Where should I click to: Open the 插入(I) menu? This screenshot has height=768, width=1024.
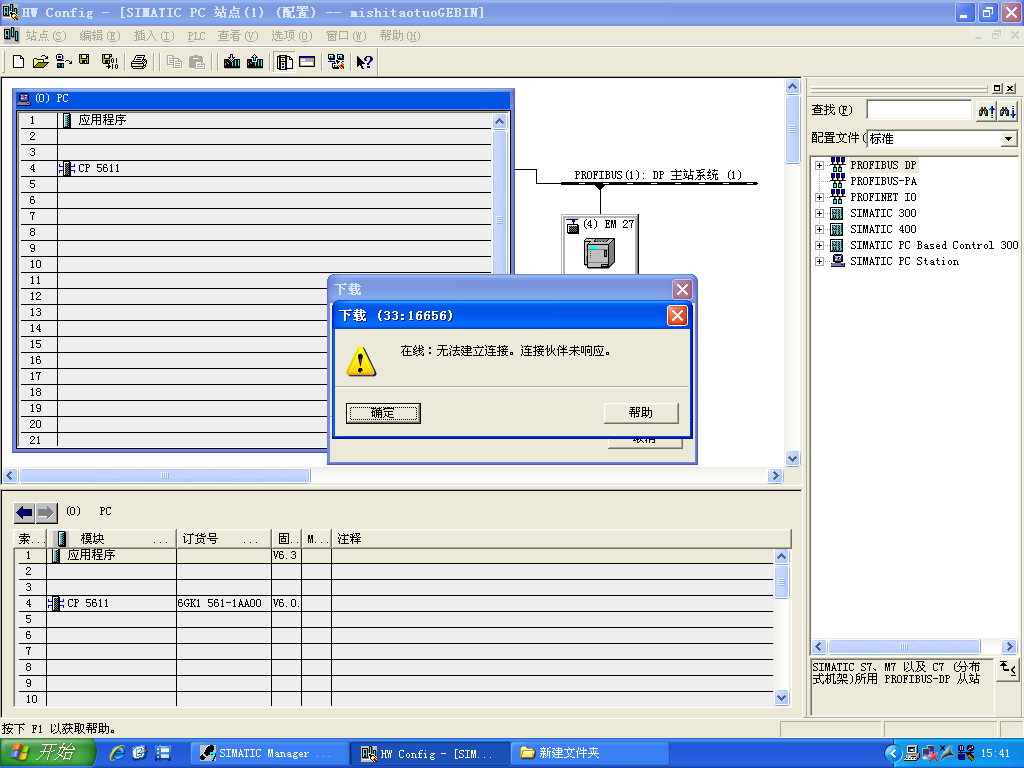[x=153, y=35]
